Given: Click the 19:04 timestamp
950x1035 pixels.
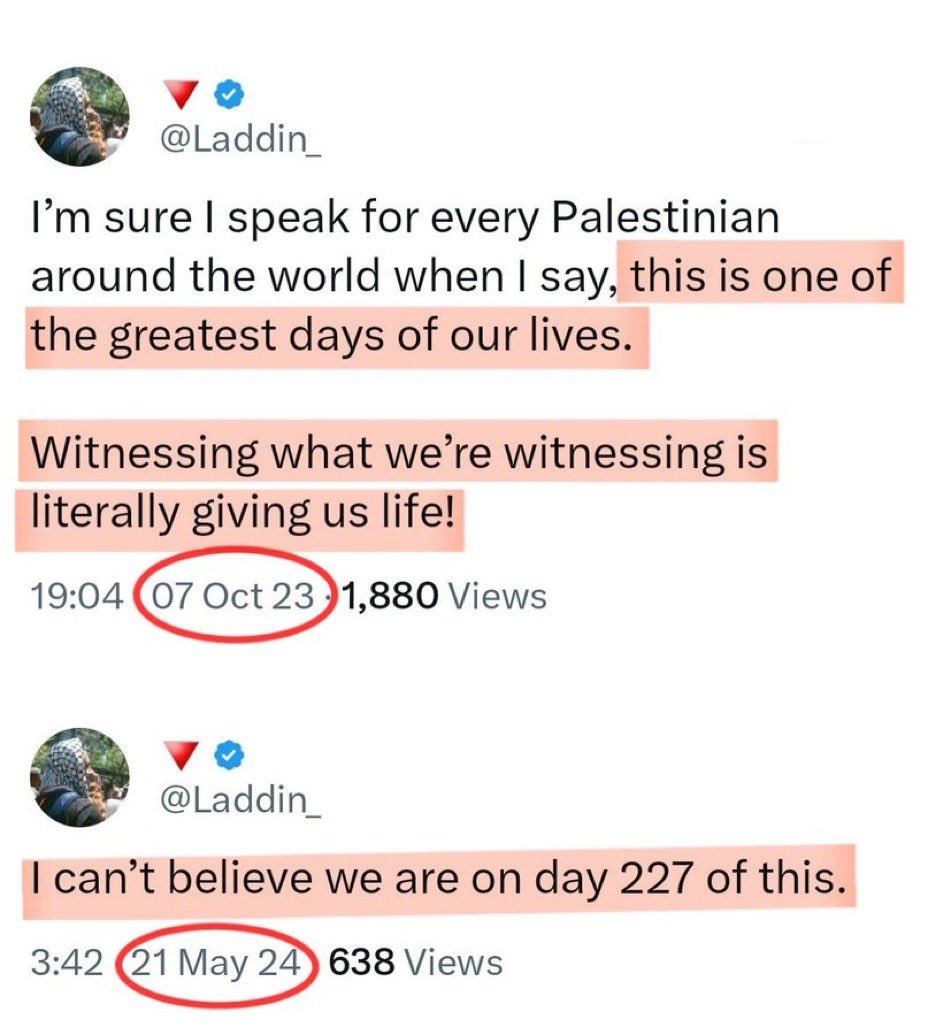Looking at the screenshot, I should coord(77,596).
